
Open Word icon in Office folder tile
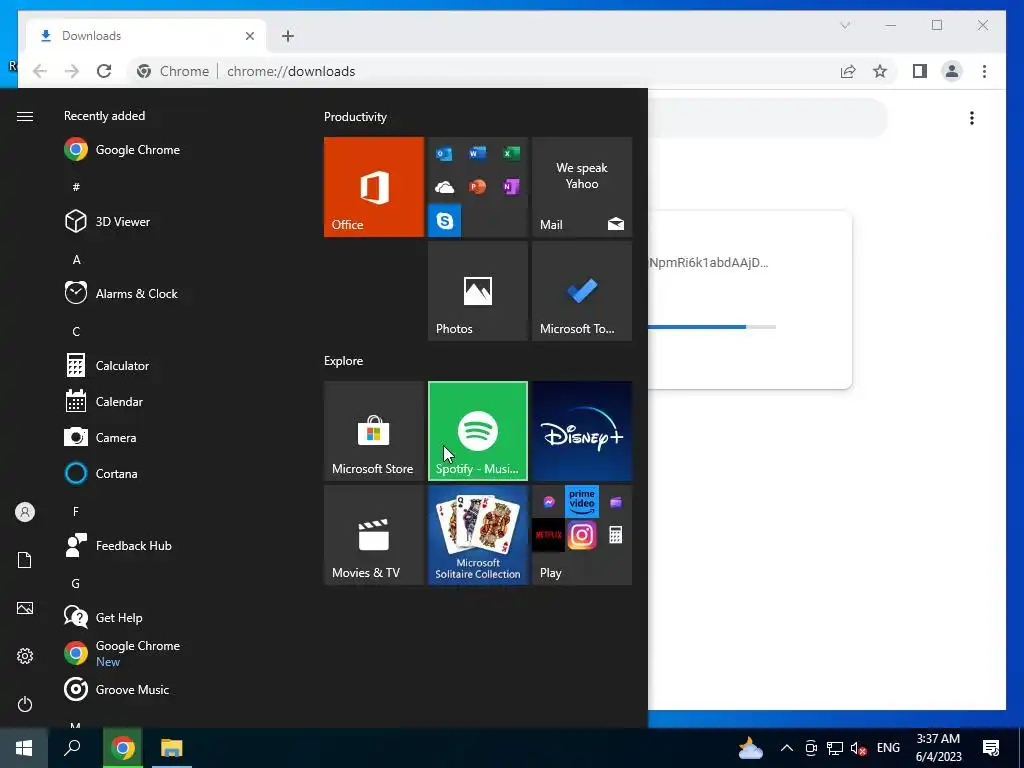[477, 153]
